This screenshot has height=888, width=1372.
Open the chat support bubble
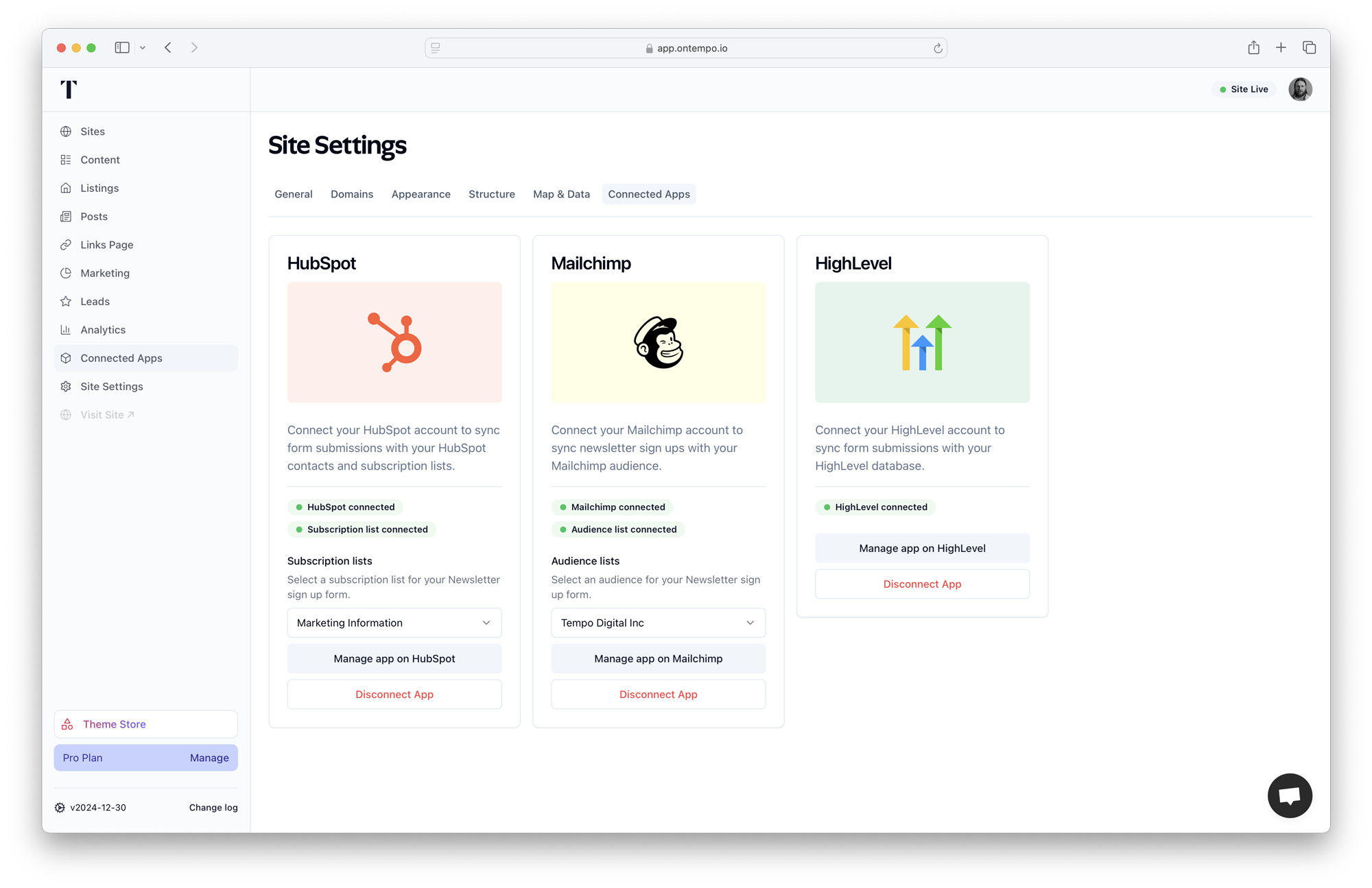tap(1290, 795)
